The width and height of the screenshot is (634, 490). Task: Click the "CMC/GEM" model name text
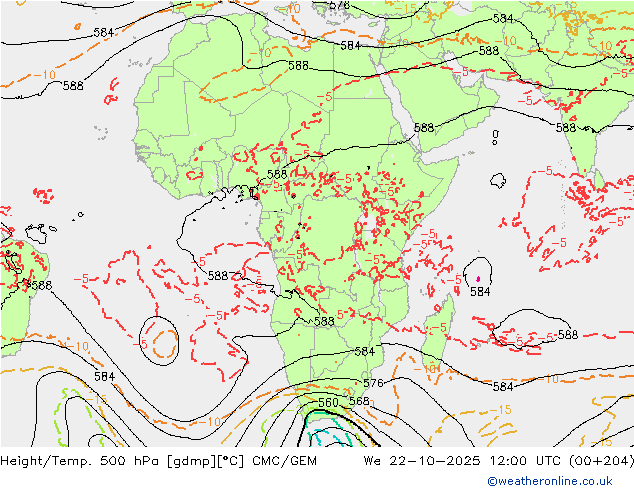click(284, 461)
